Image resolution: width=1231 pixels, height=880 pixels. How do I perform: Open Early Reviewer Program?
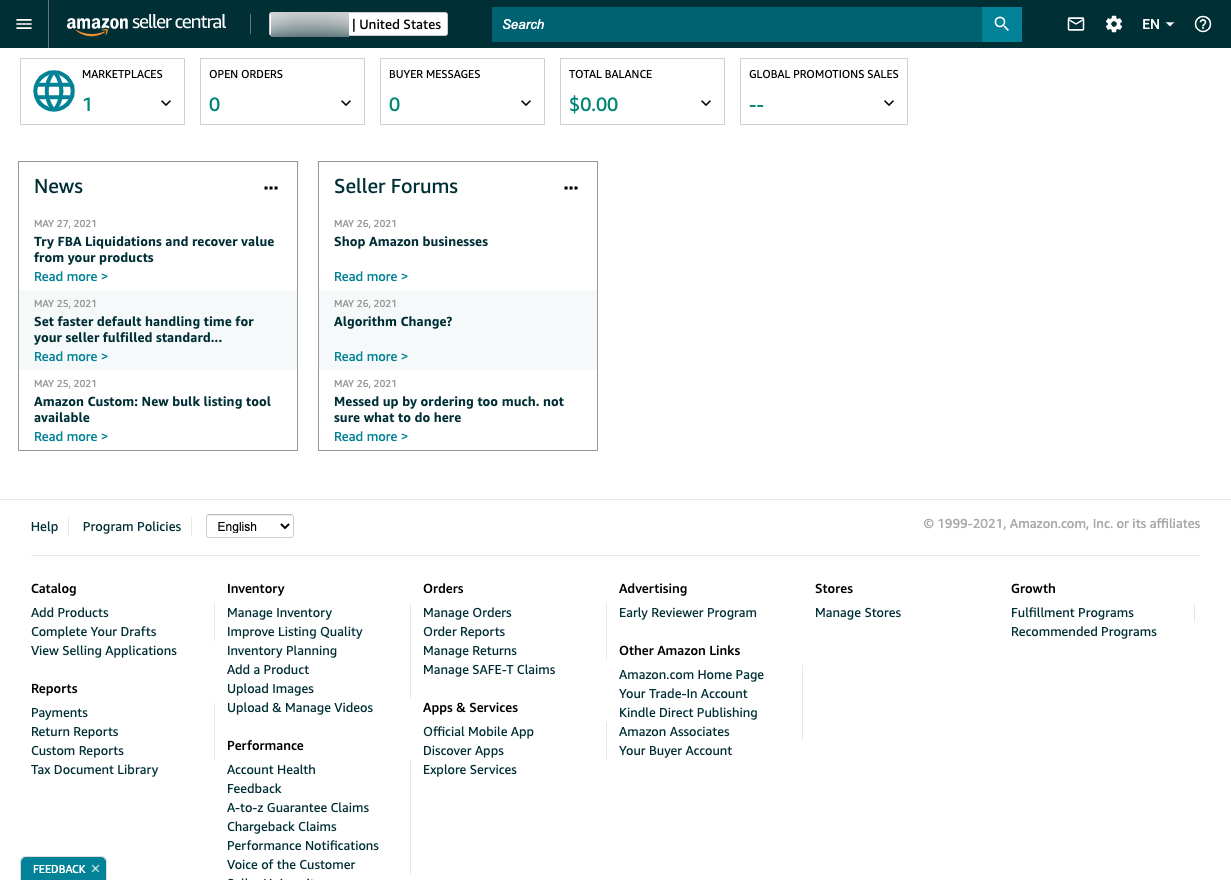point(688,612)
